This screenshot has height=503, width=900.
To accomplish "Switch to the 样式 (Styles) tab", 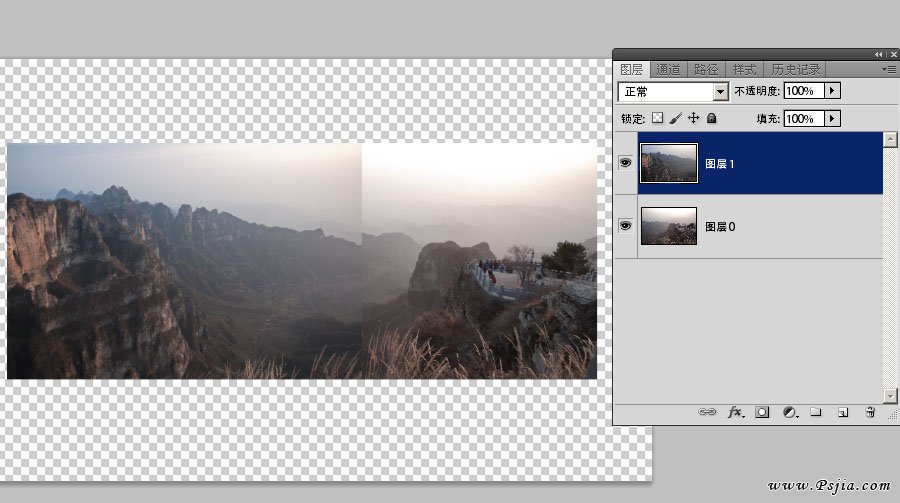I will (x=744, y=70).
